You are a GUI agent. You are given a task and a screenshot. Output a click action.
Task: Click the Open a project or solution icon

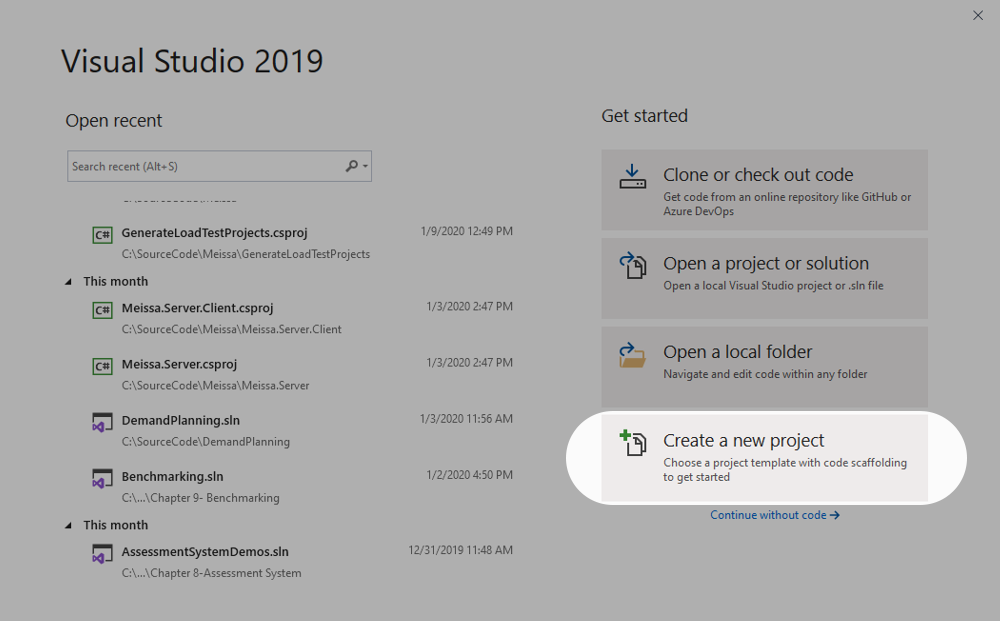(x=633, y=265)
